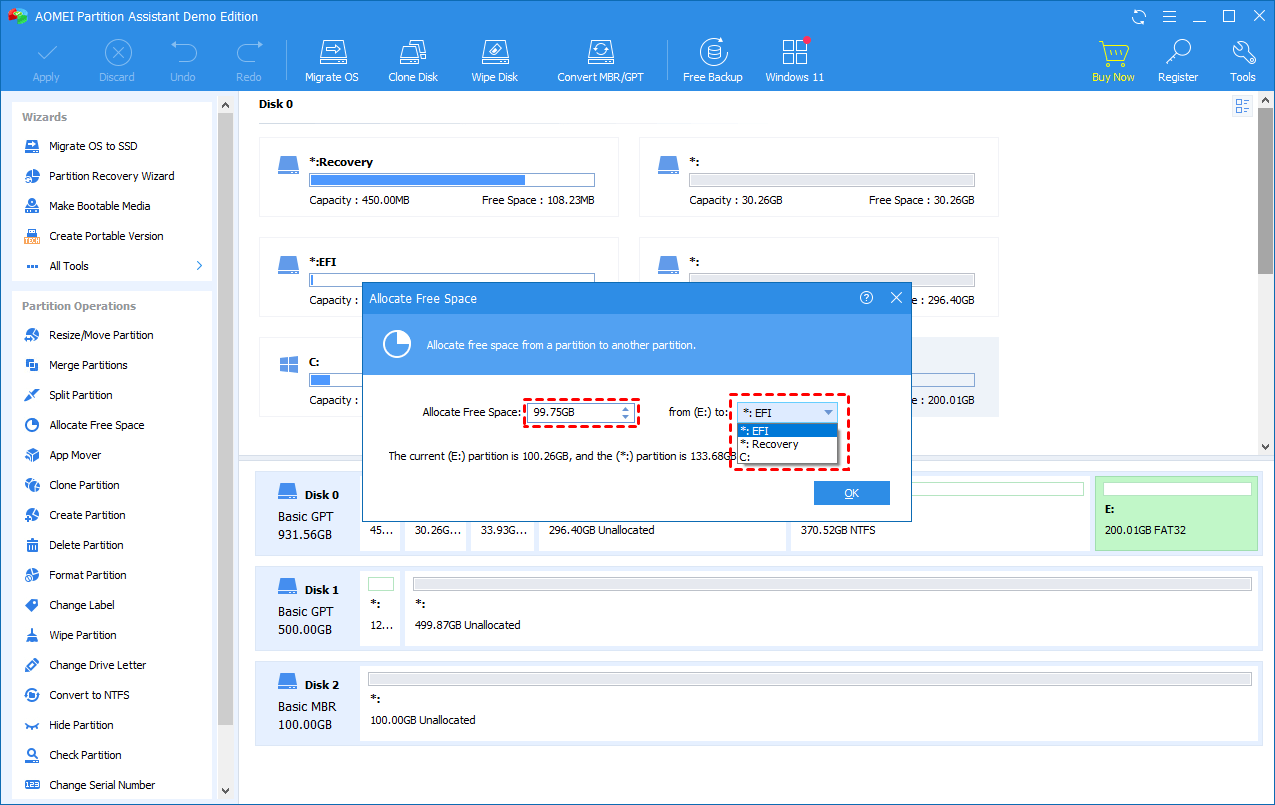Increase allocate size with up arrow

click(626, 408)
